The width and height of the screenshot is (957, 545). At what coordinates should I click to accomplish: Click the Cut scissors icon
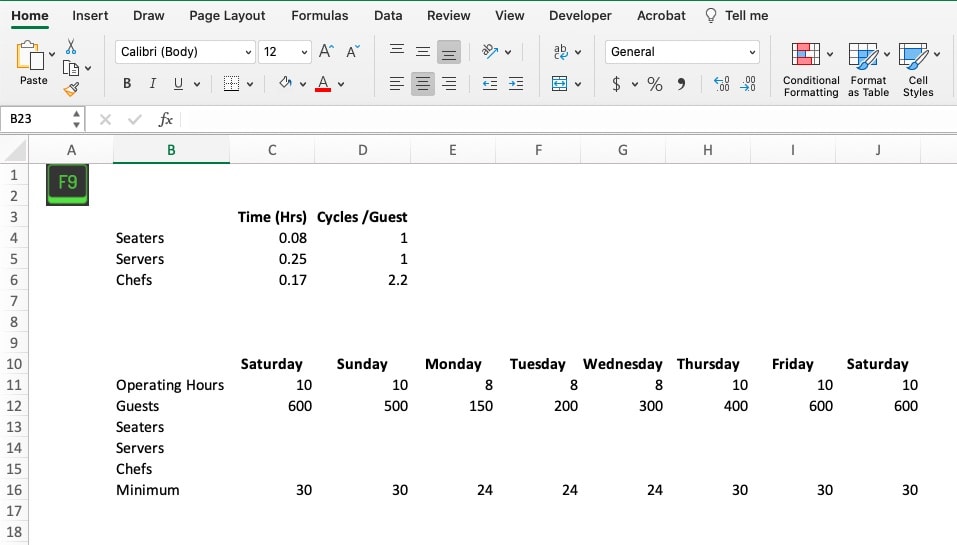pyautogui.click(x=71, y=46)
